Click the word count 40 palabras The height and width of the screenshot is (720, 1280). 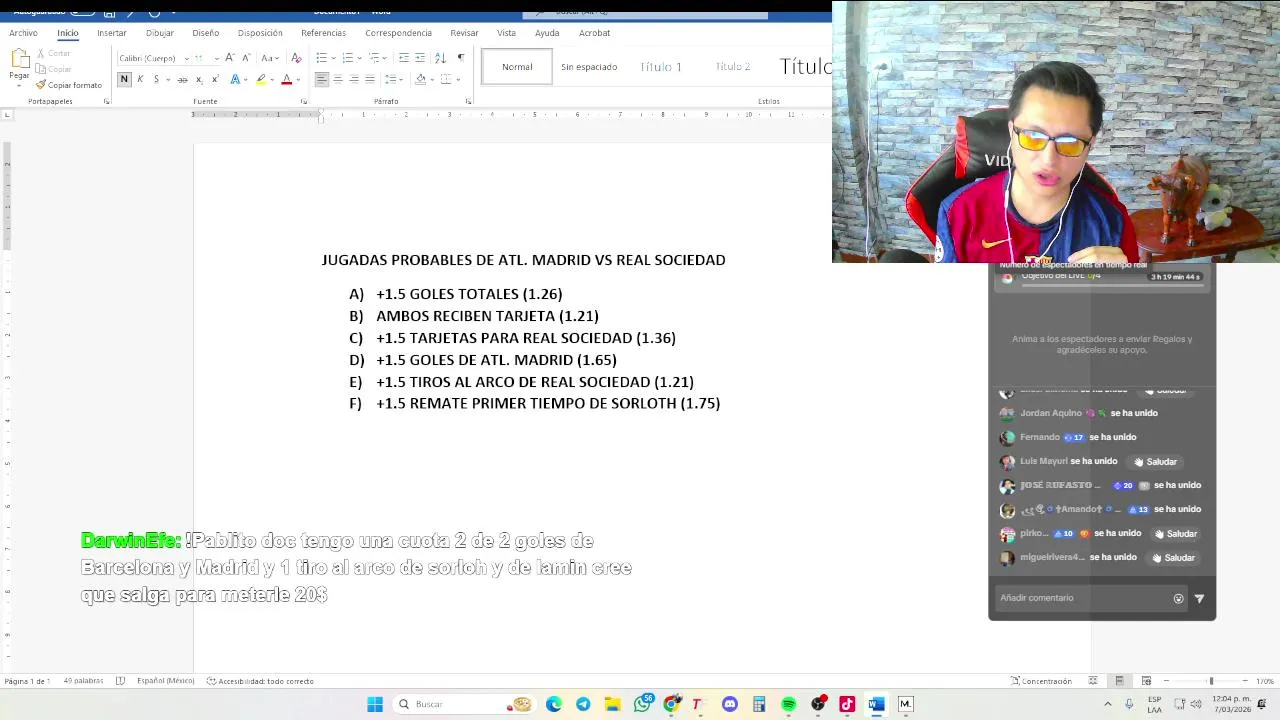click(83, 681)
